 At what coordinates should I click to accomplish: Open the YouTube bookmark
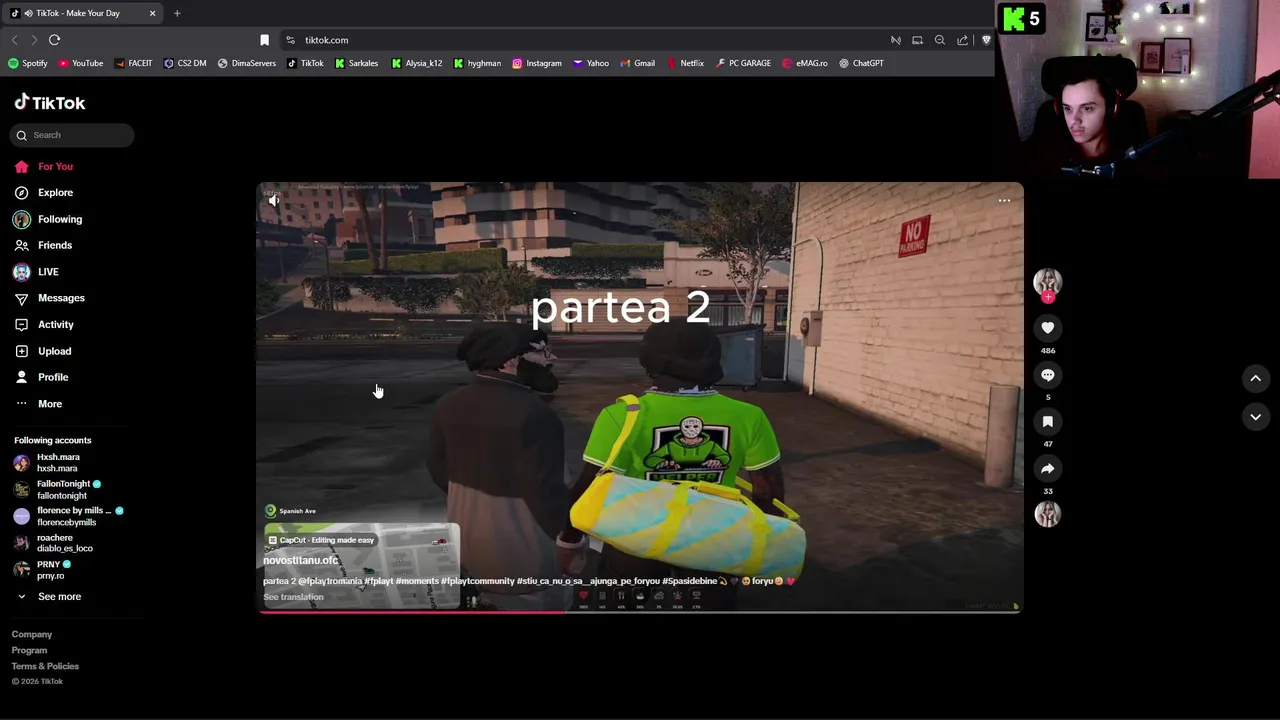click(81, 63)
